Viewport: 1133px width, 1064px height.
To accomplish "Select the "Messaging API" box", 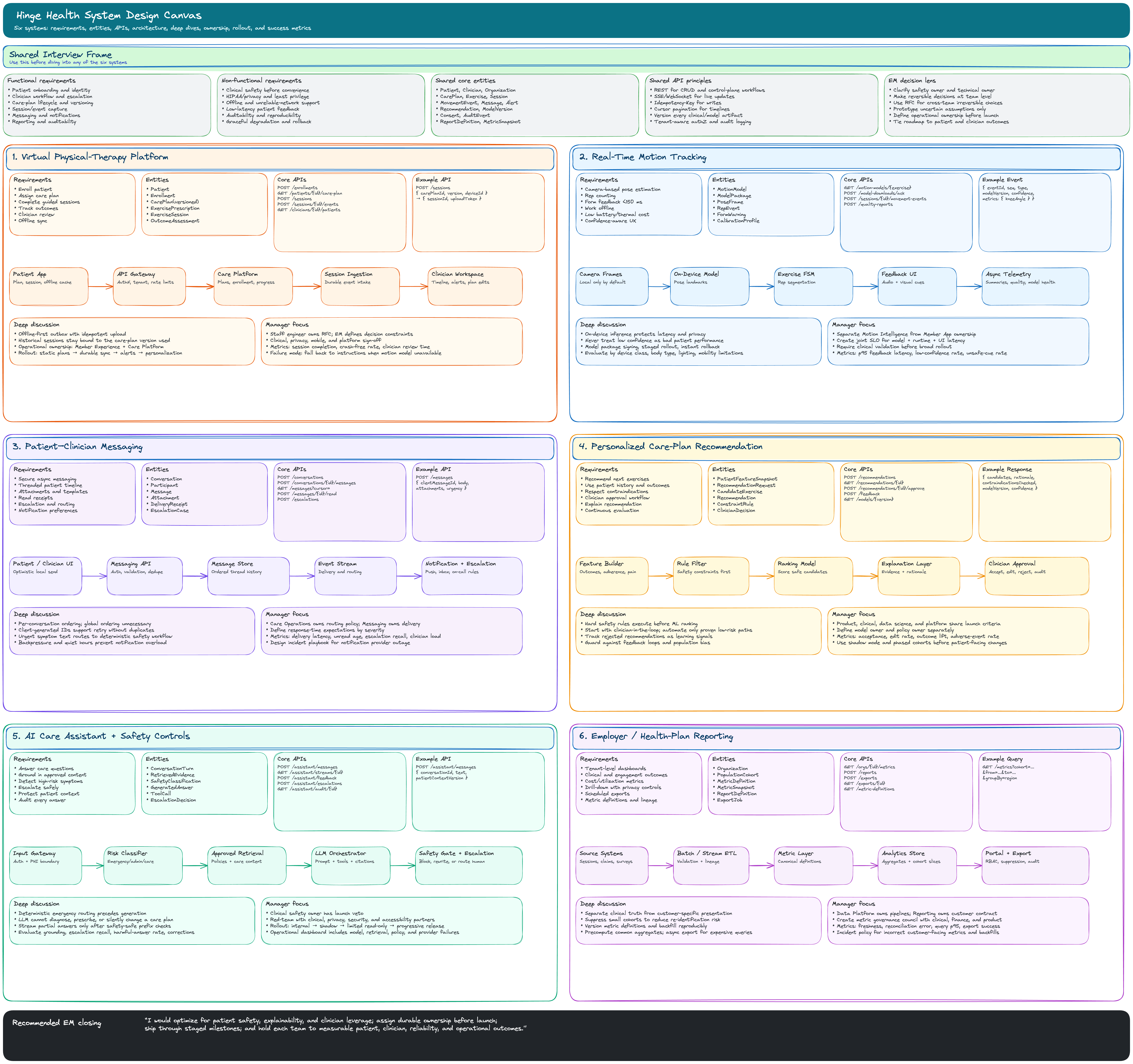I will pyautogui.click(x=145, y=576).
